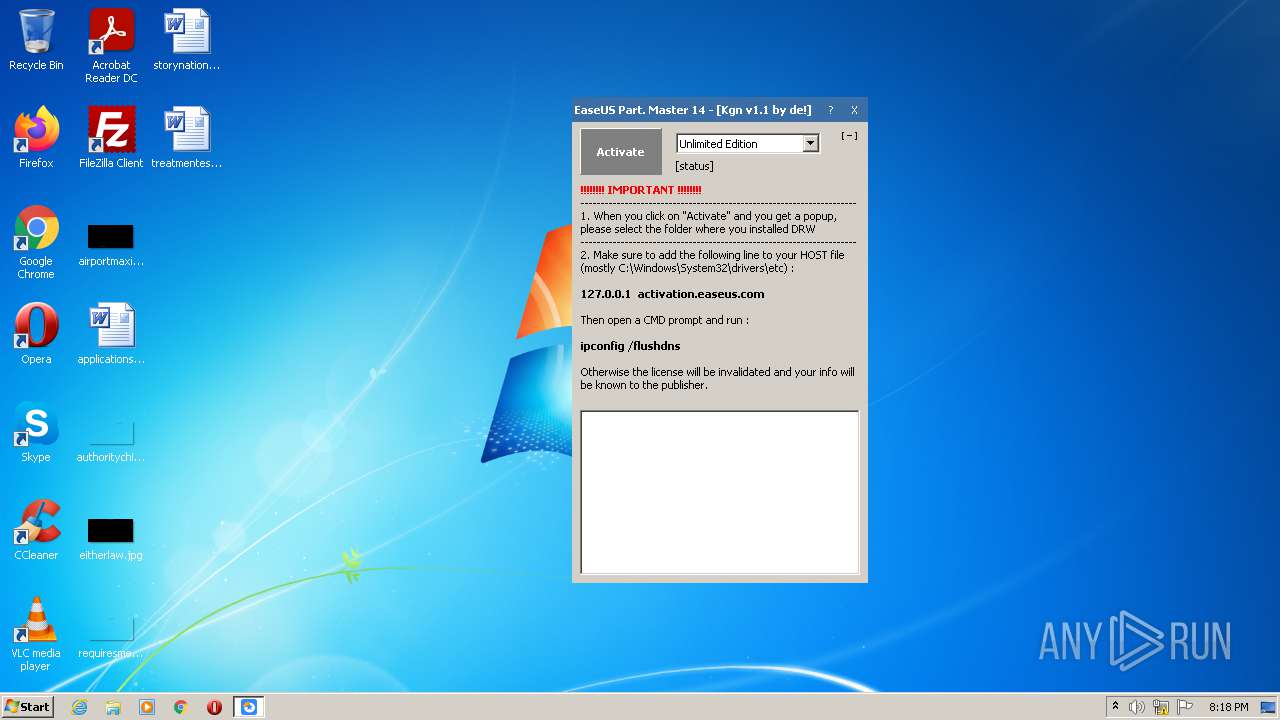Open Windows Explorer folder in taskbar

pyautogui.click(x=113, y=707)
